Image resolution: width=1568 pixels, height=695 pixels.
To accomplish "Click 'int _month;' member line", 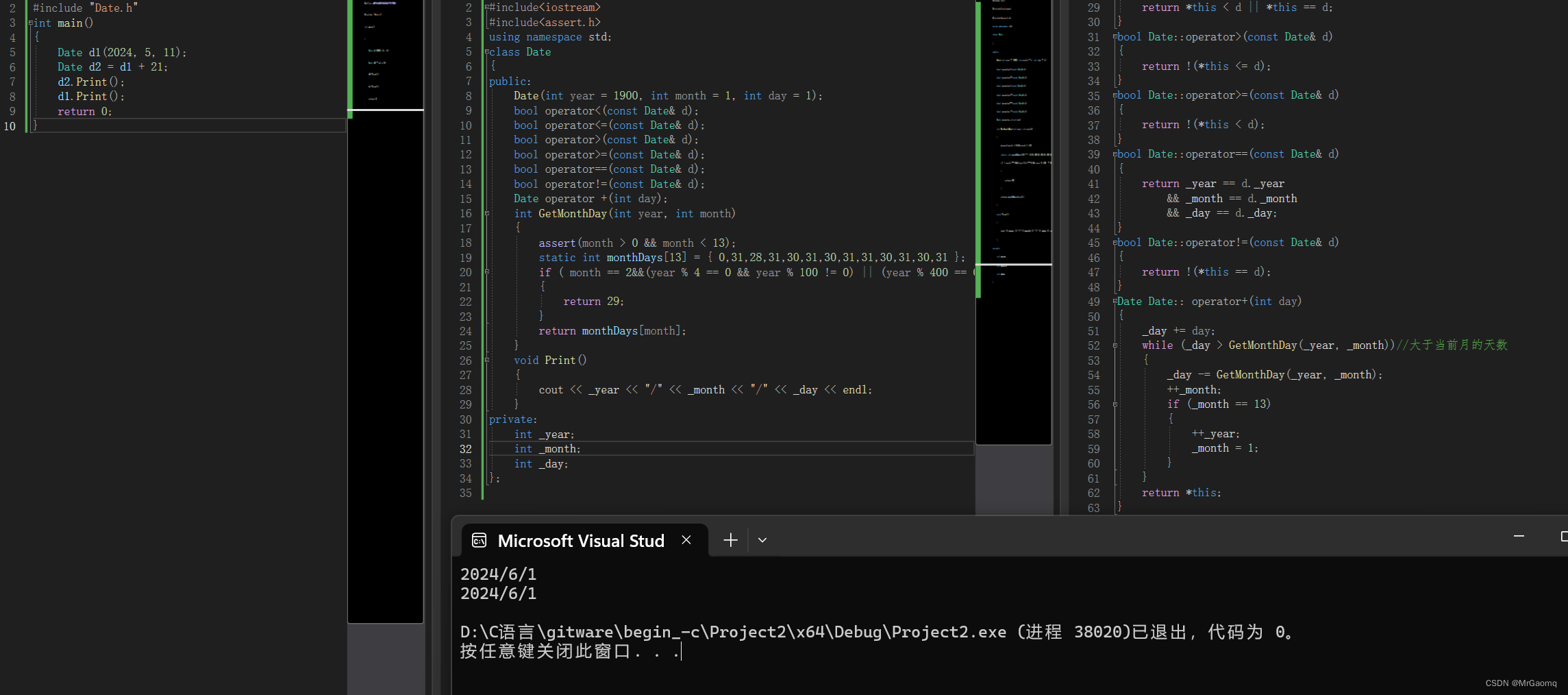I will coord(547,449).
